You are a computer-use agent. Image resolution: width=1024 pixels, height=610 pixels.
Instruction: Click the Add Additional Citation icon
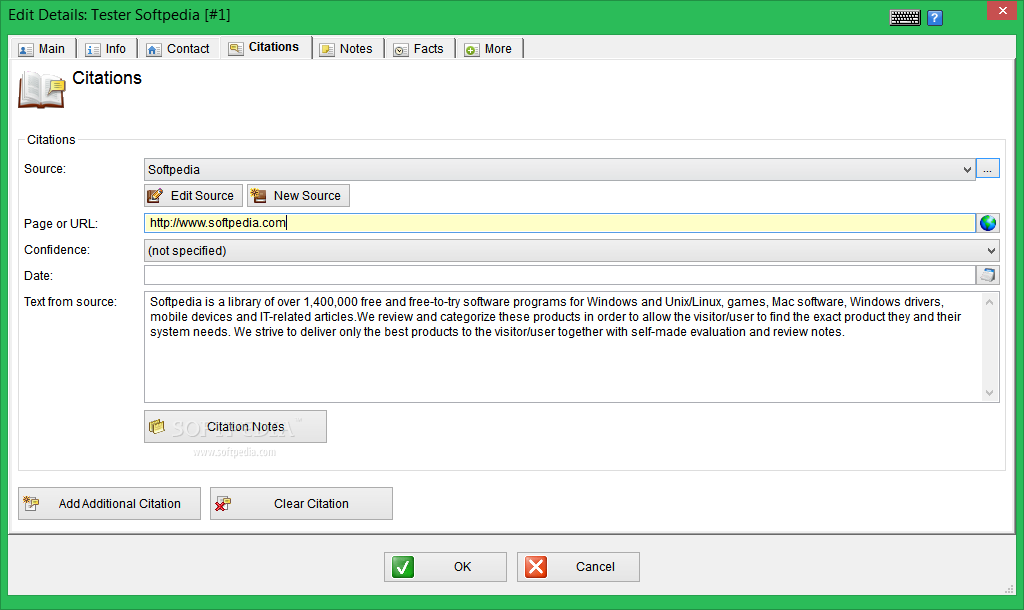(31, 504)
